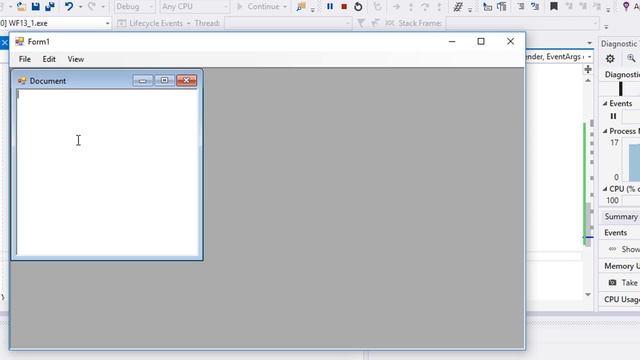
Task: Click the Save All icon
Action: point(50,7)
